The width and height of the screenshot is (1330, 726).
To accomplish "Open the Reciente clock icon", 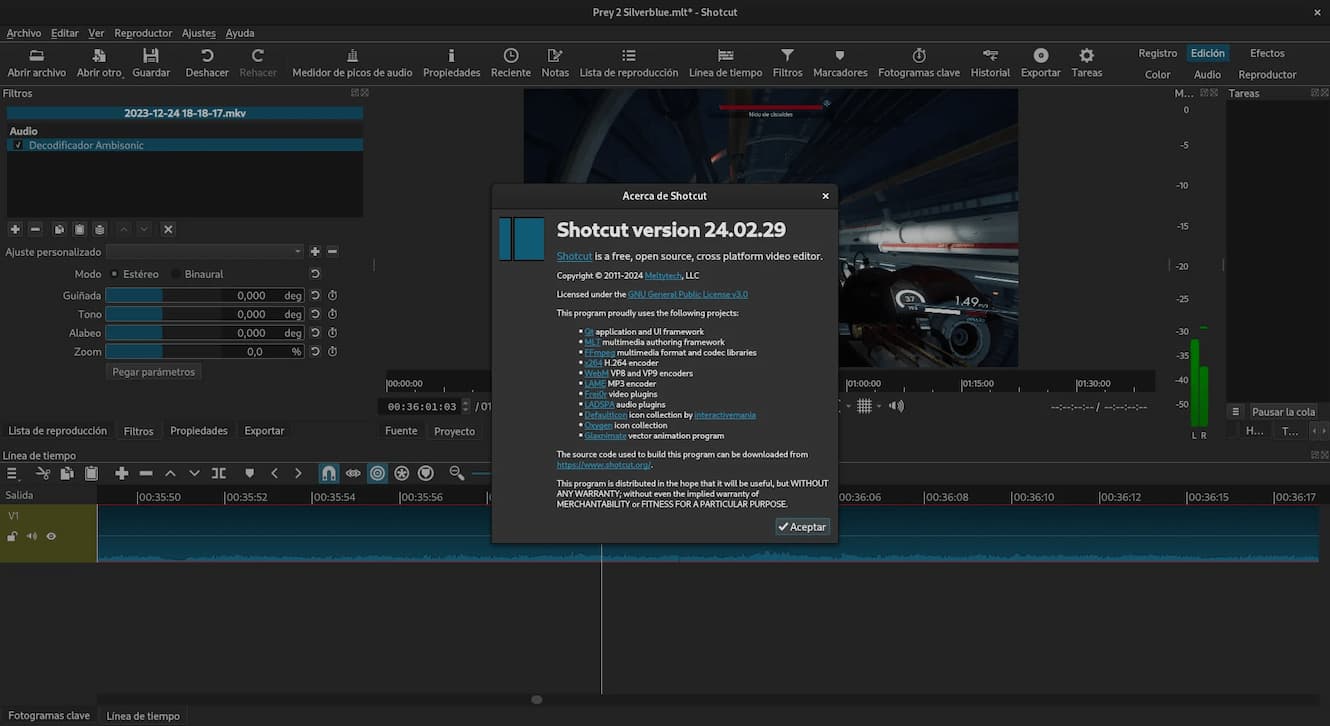I will [x=511, y=55].
